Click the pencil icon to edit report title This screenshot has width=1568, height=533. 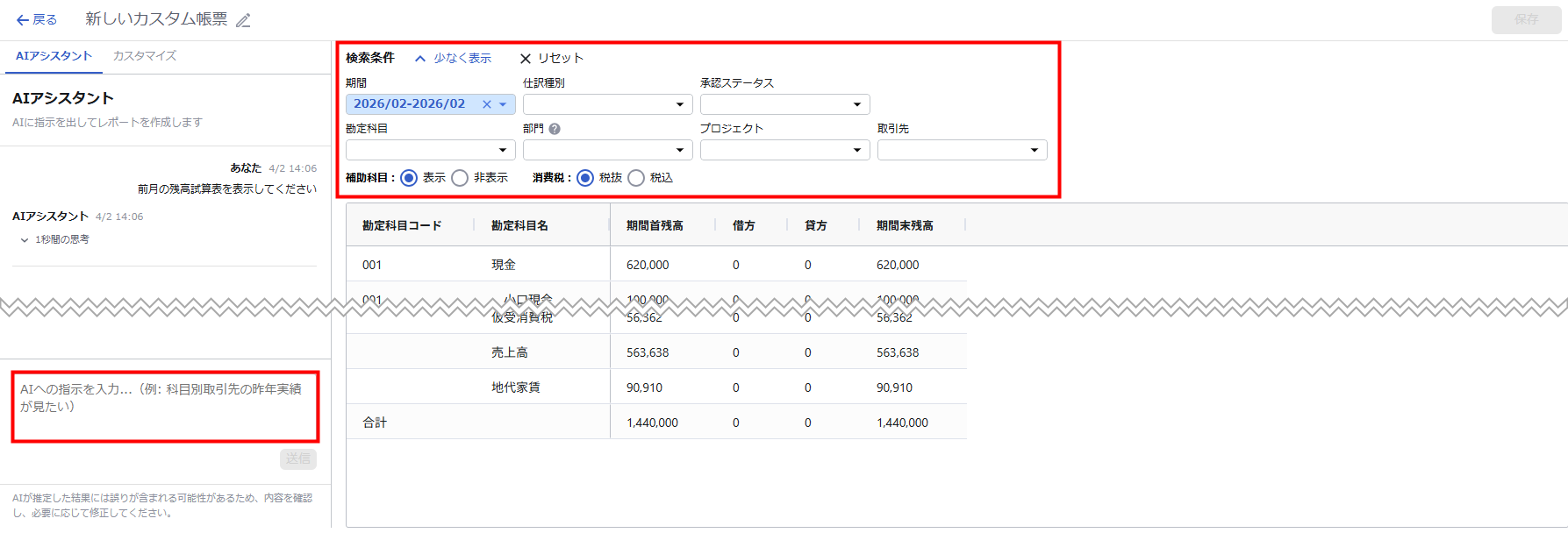tap(243, 21)
